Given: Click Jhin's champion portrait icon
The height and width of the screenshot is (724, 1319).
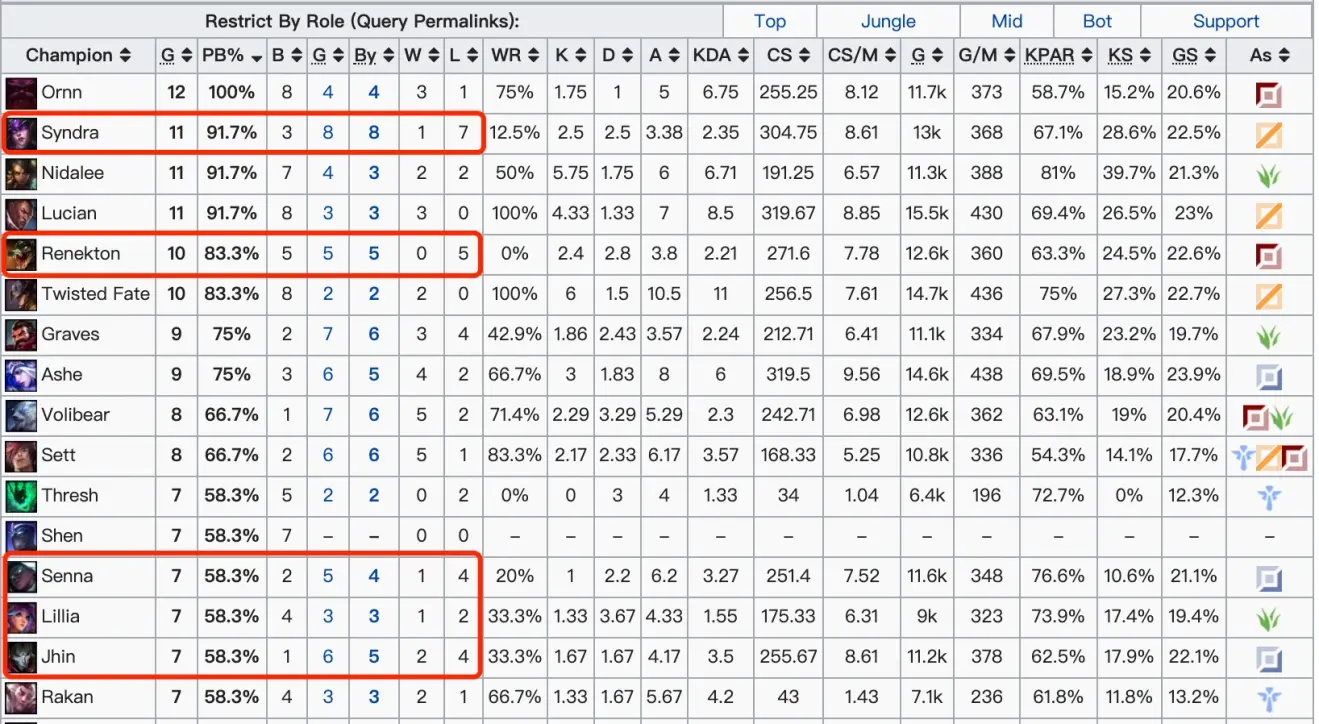Looking at the screenshot, I should coord(21,657).
